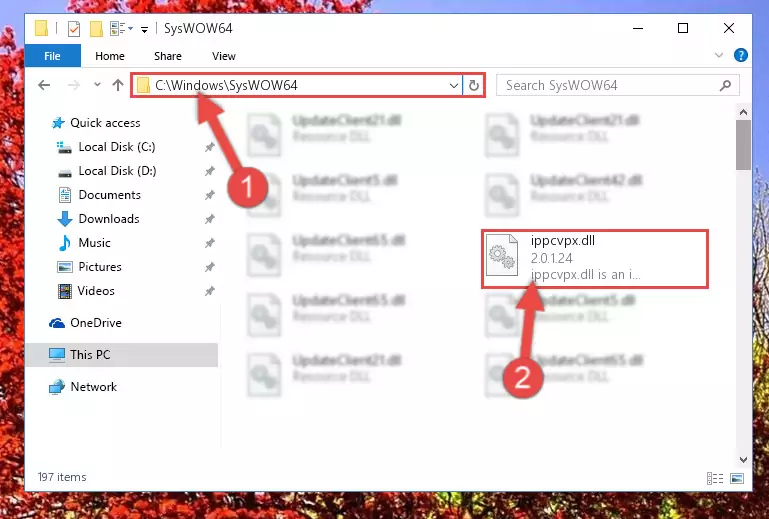This screenshot has height=519, width=769.
Task: Go back with the left arrow
Action: (44, 85)
